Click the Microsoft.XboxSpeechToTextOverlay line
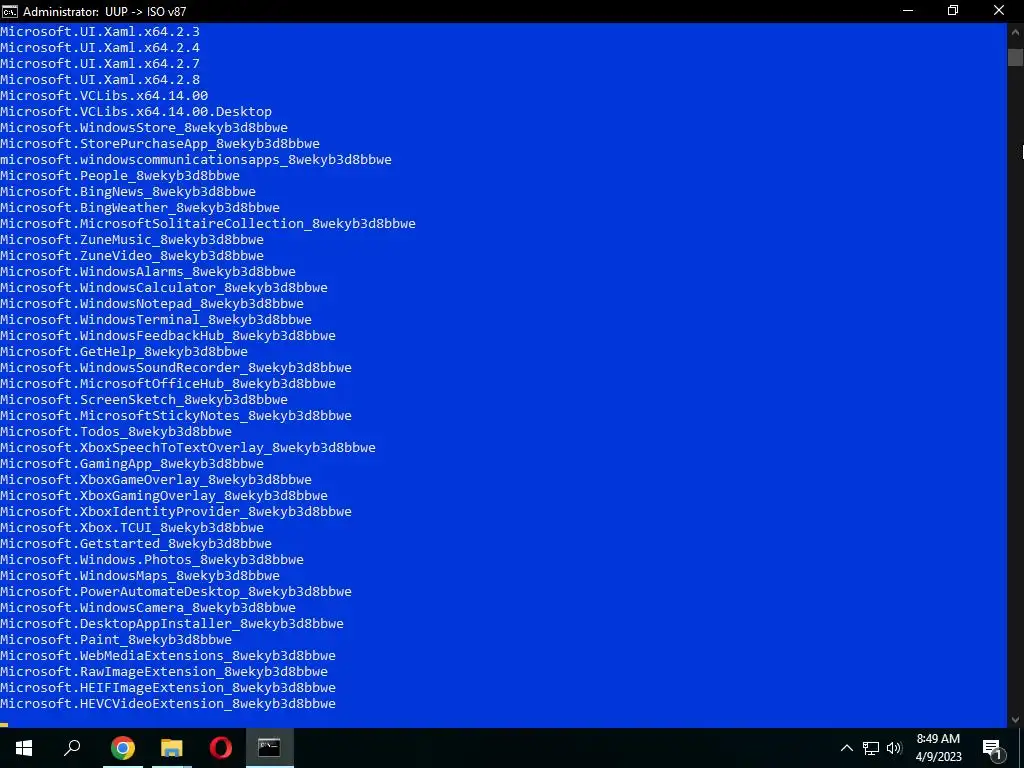The width and height of the screenshot is (1024, 768). (x=188, y=447)
